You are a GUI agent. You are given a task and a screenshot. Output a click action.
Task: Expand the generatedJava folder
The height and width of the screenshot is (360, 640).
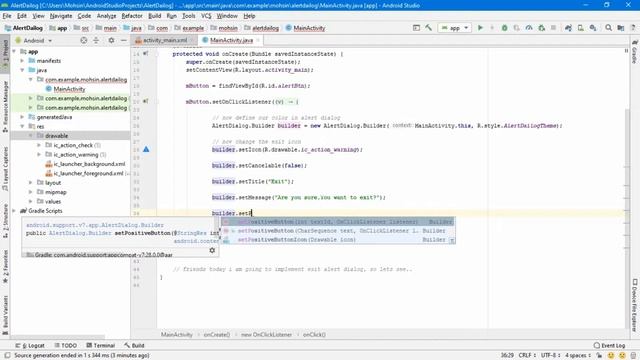click(x=22, y=117)
